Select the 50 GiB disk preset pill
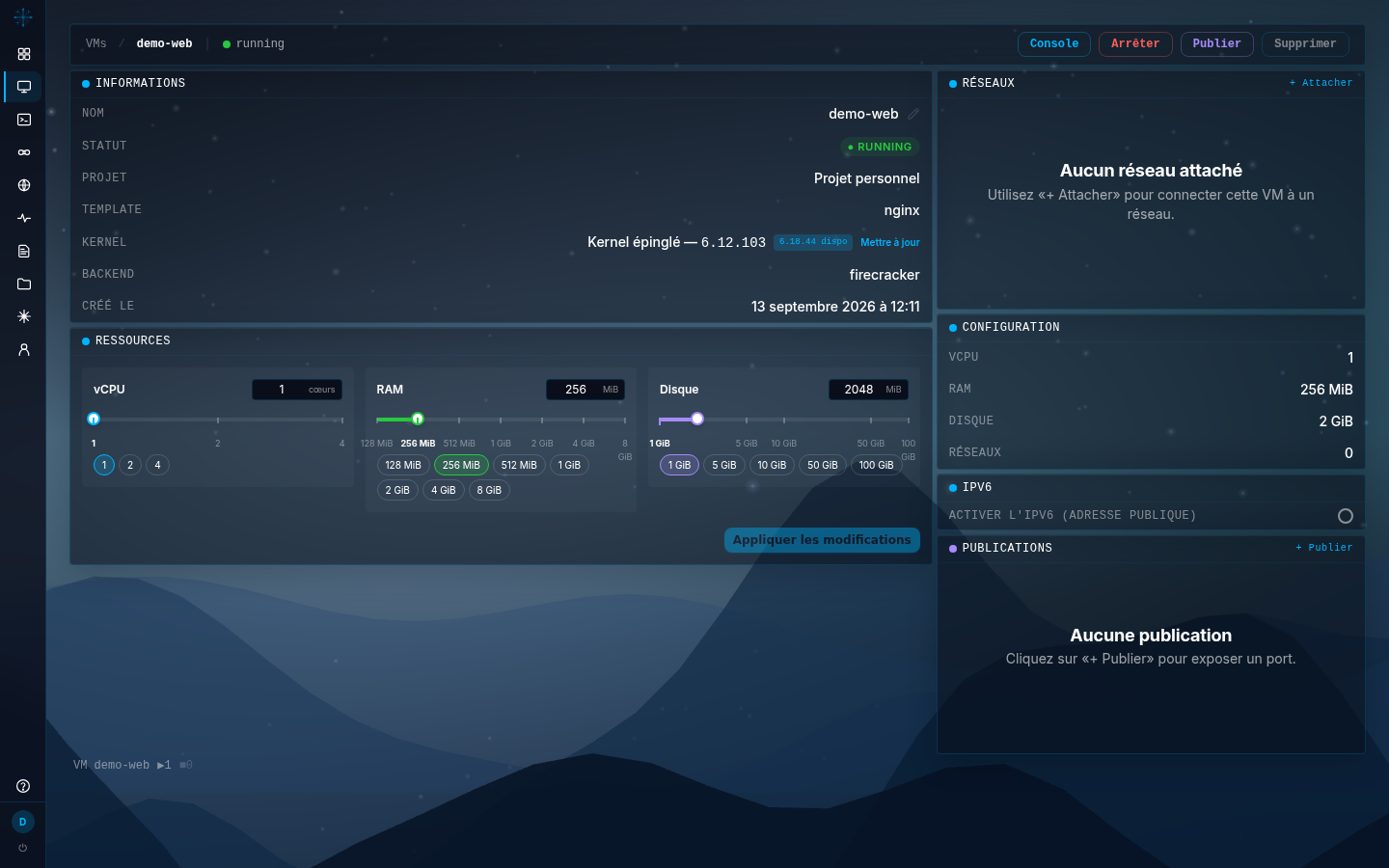The height and width of the screenshot is (868, 1389). (823, 465)
